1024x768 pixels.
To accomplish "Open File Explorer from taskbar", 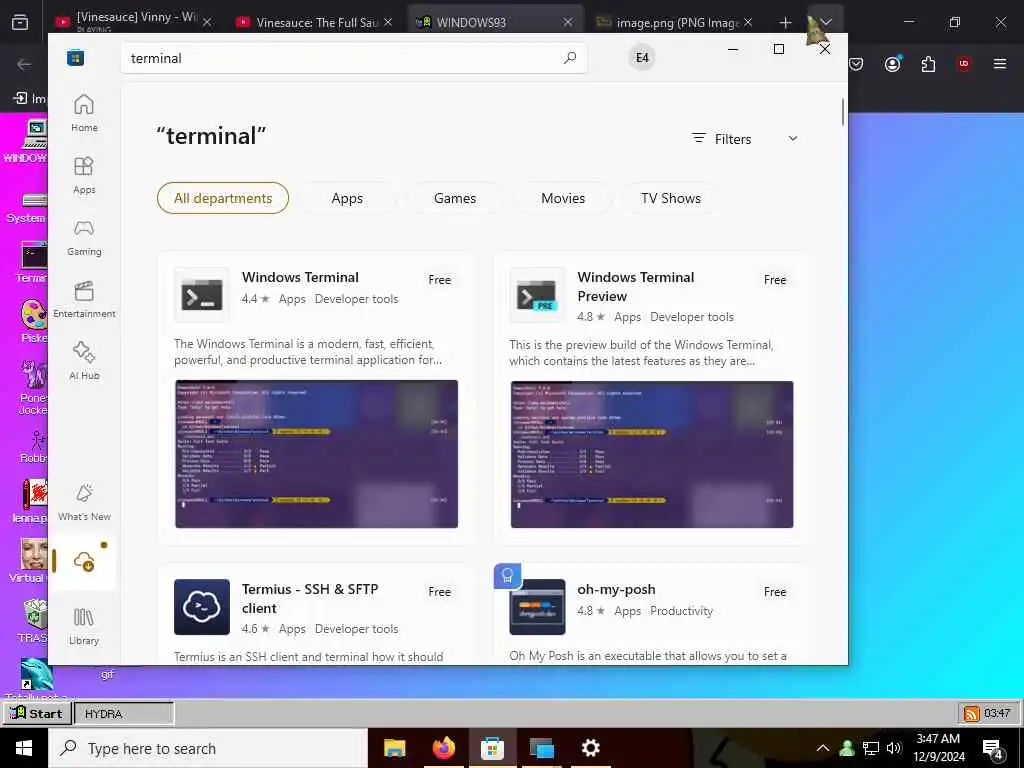I will [394, 748].
